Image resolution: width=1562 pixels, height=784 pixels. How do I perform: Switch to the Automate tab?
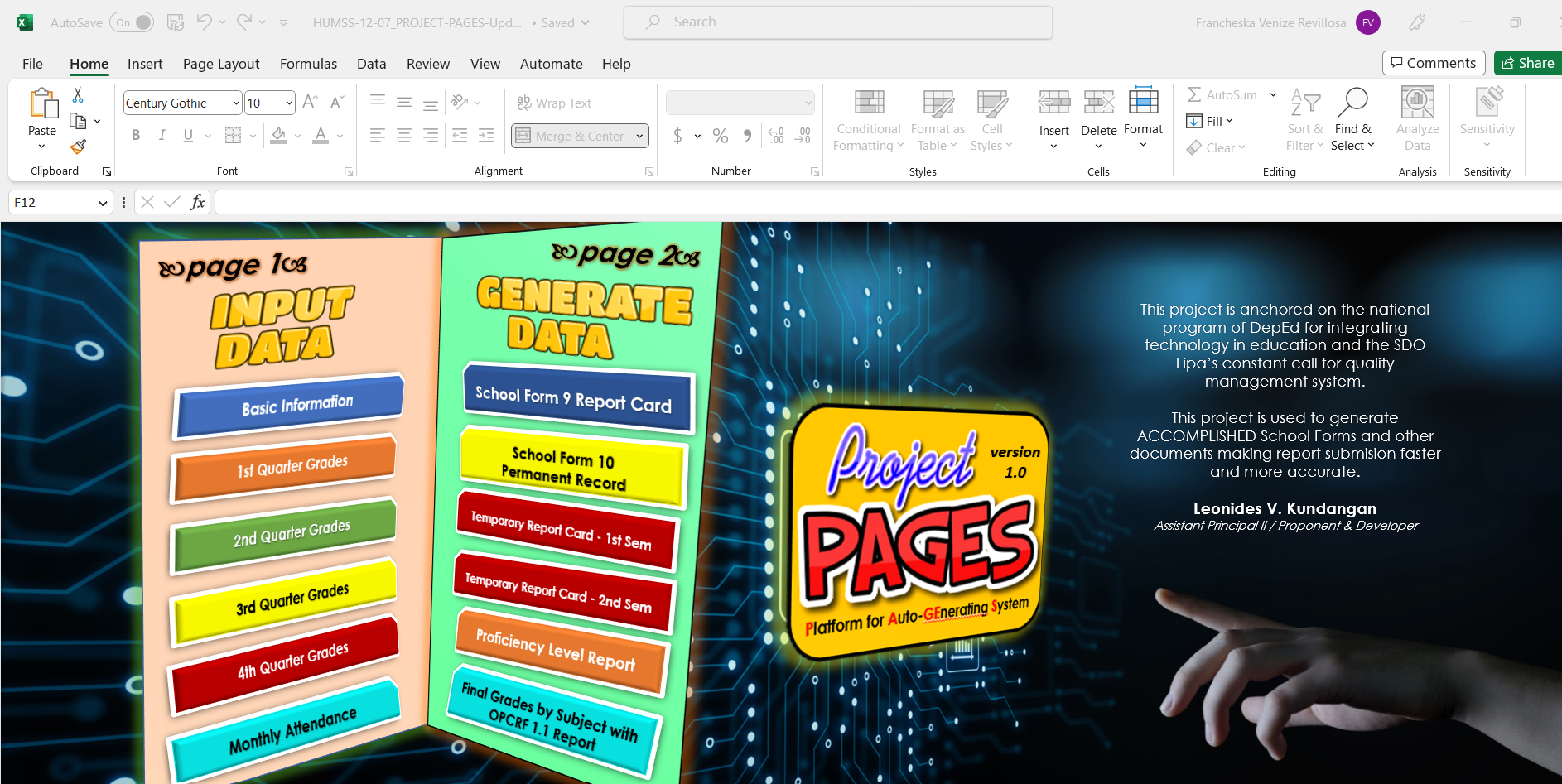click(552, 64)
